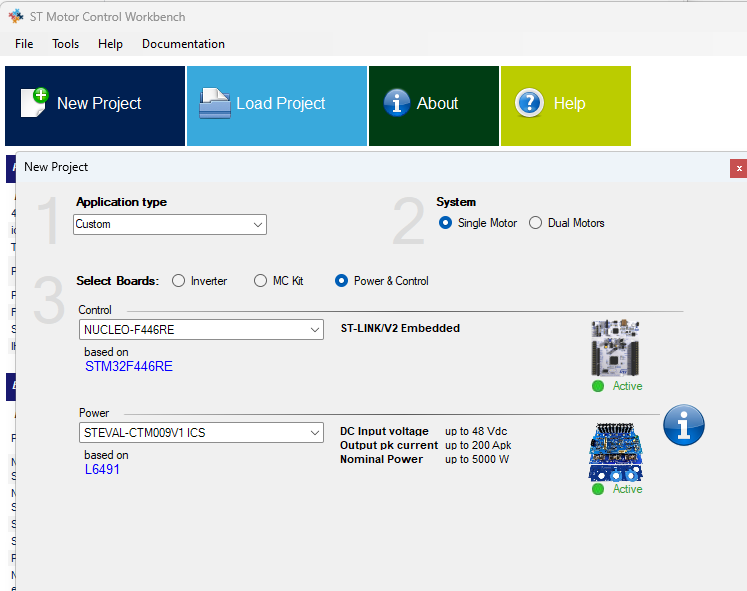Close the New Project dialog

click(x=738, y=169)
